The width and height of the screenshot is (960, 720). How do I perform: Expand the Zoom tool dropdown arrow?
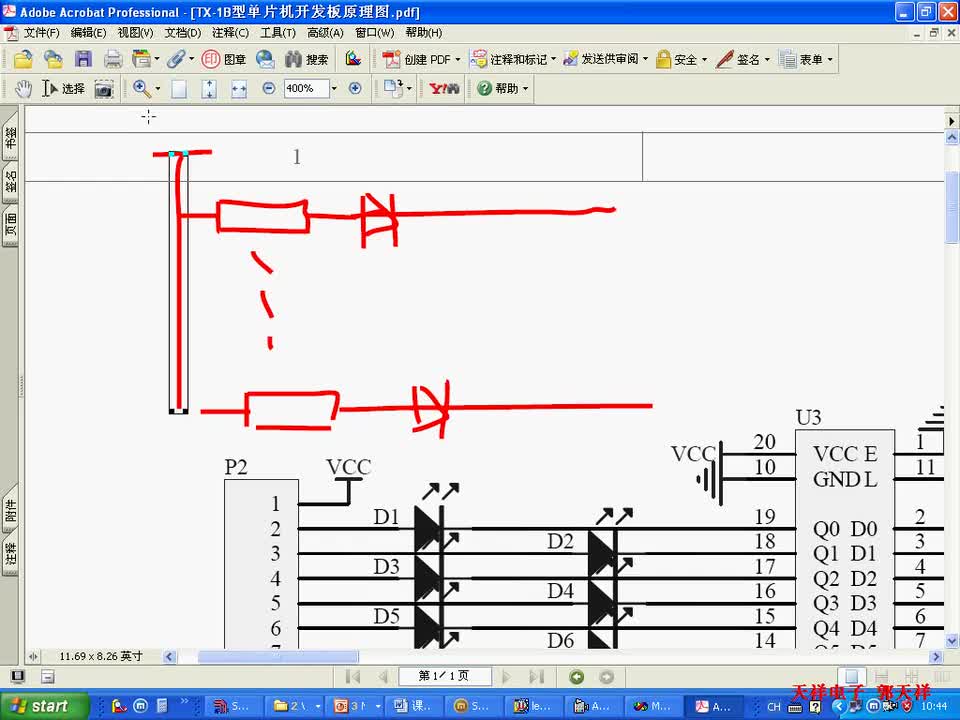click(158, 89)
